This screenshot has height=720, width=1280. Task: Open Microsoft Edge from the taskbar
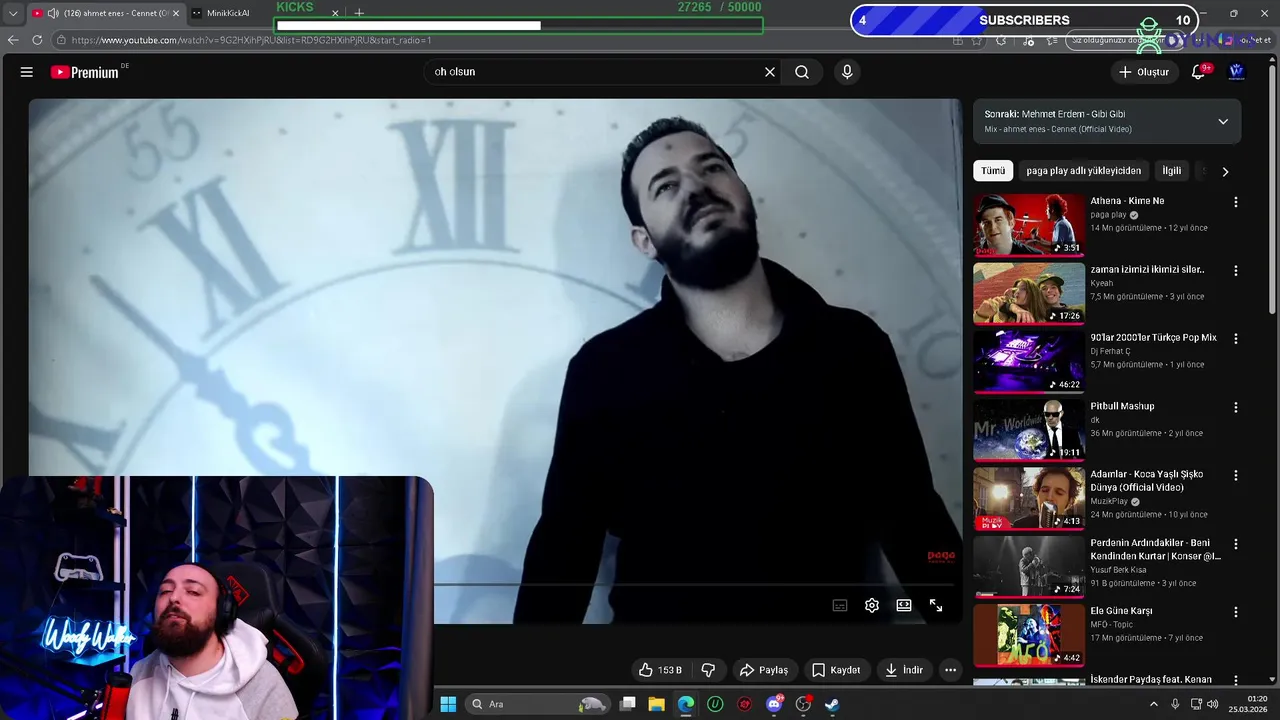pos(686,704)
